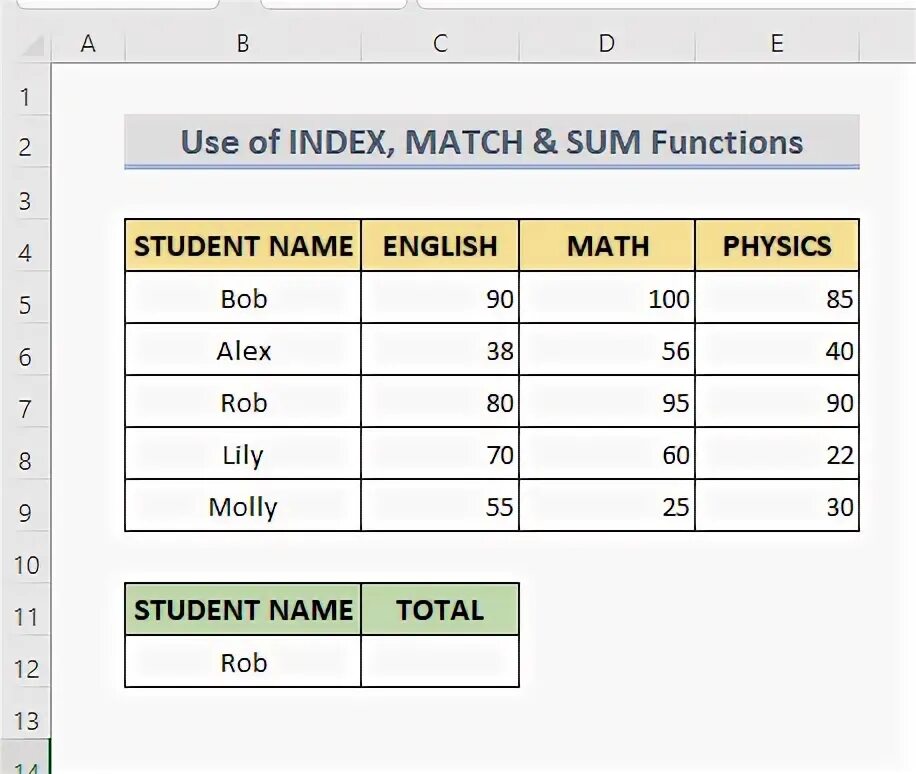
Task: Select column D header
Action: 607,44
